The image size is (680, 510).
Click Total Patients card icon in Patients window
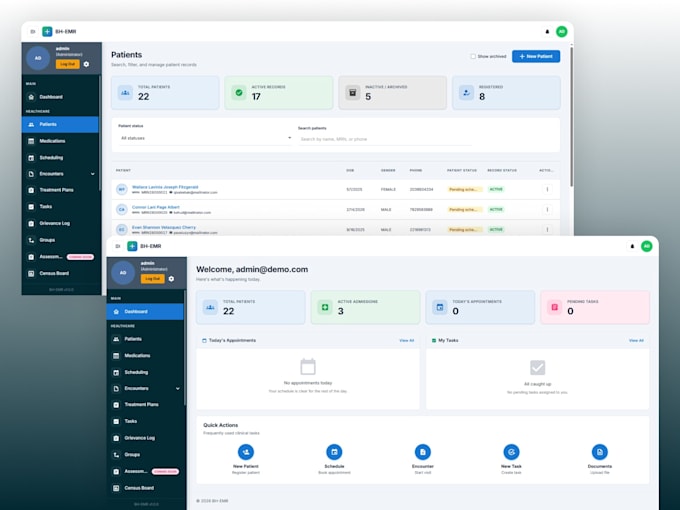(x=125, y=93)
